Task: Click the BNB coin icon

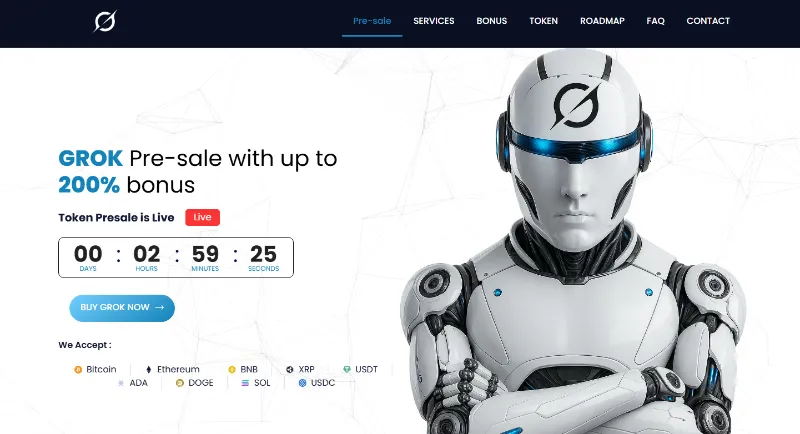Action: (x=232, y=370)
